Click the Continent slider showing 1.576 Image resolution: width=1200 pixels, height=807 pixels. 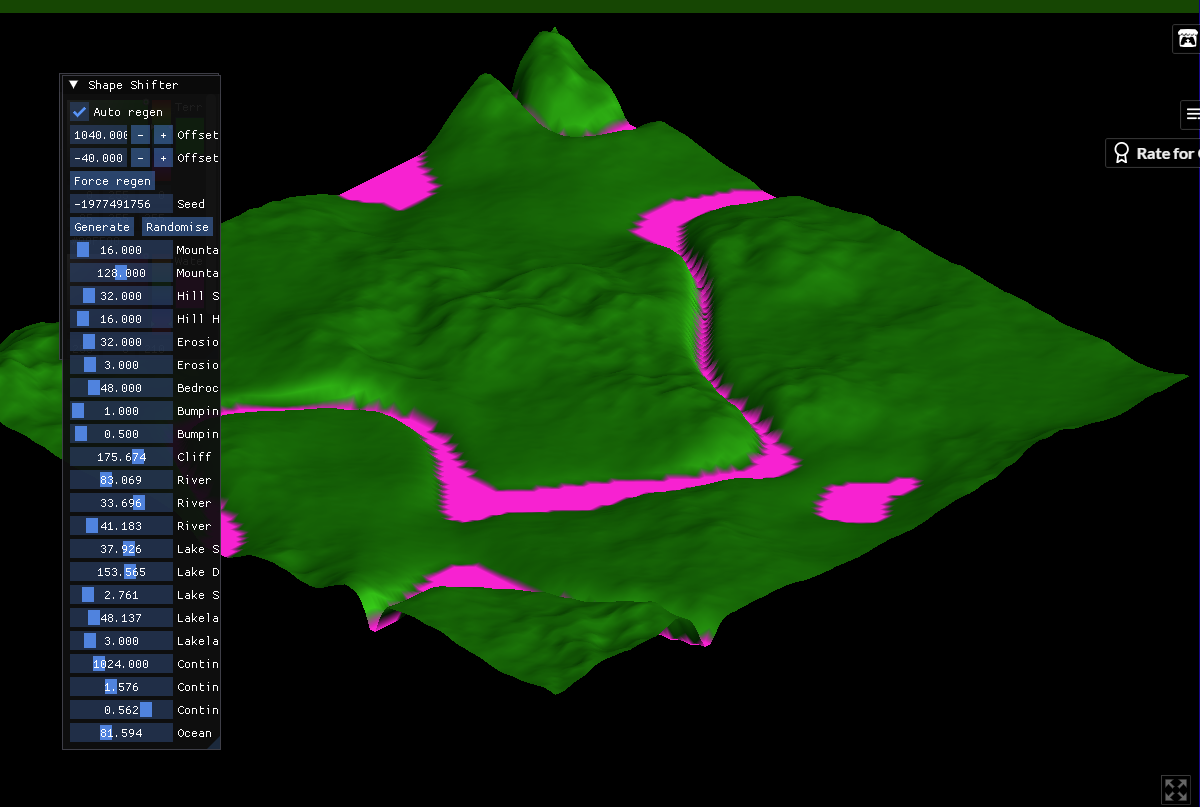click(121, 687)
